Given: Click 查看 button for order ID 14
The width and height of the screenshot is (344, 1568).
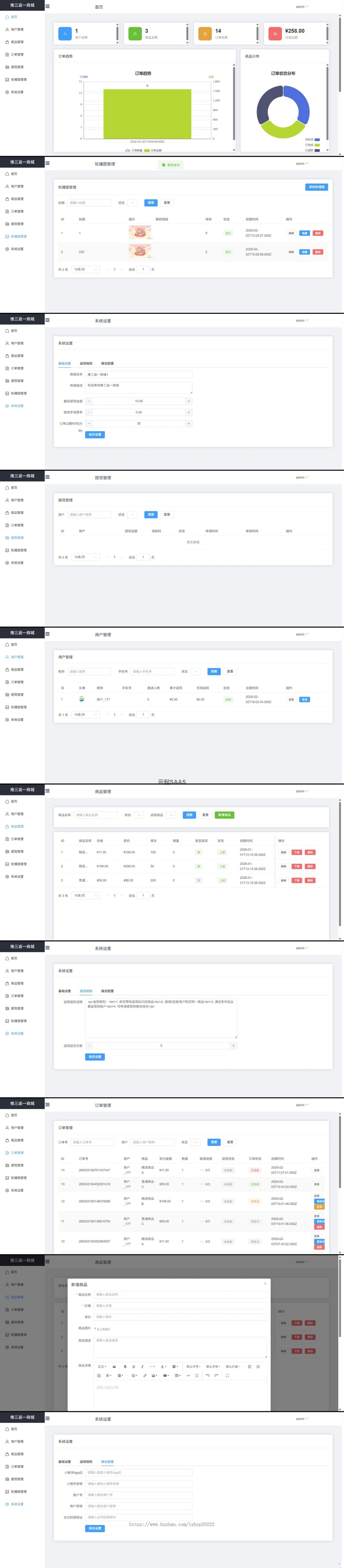Looking at the screenshot, I should [x=316, y=1170].
